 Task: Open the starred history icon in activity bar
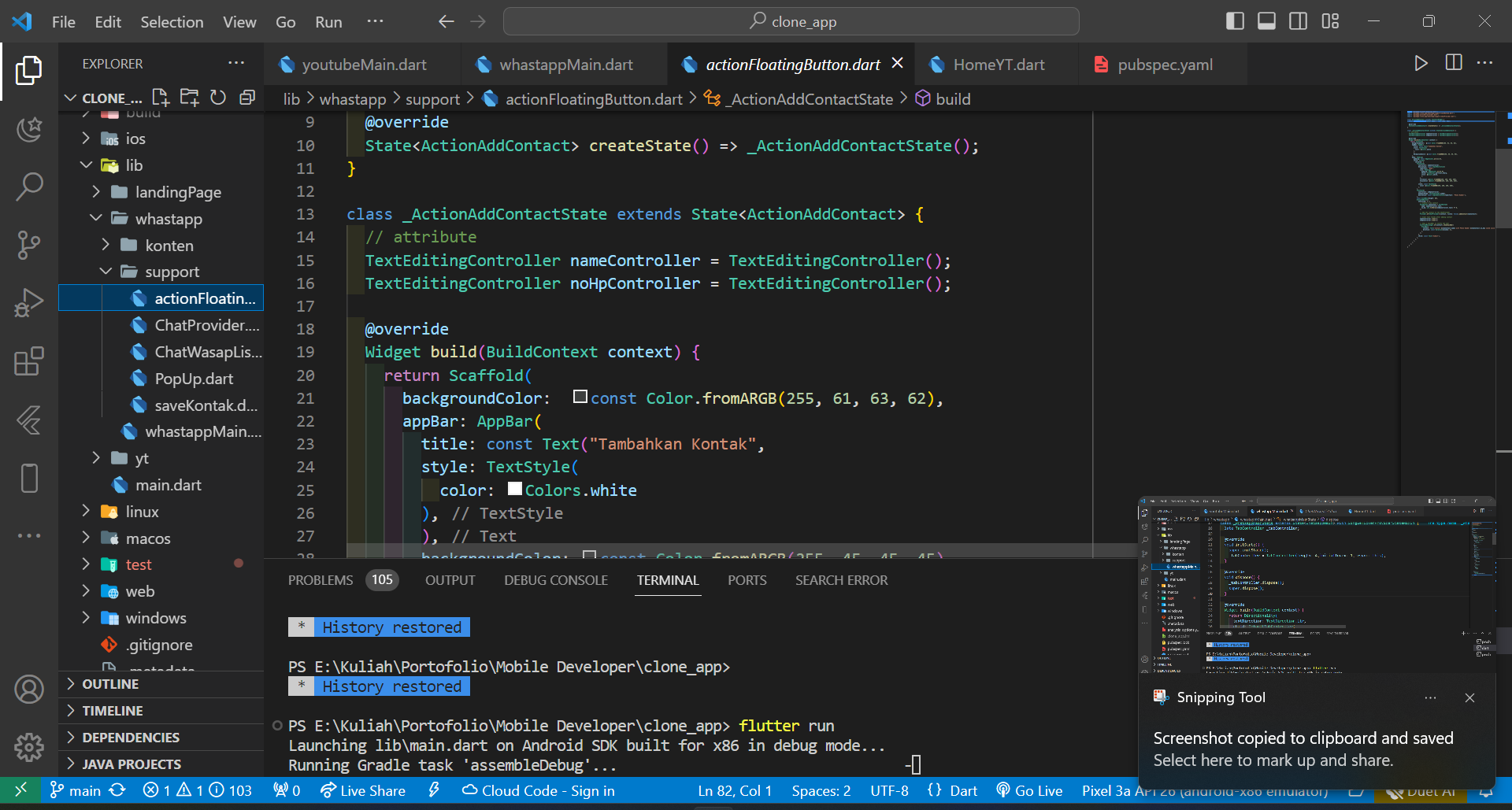[x=29, y=128]
